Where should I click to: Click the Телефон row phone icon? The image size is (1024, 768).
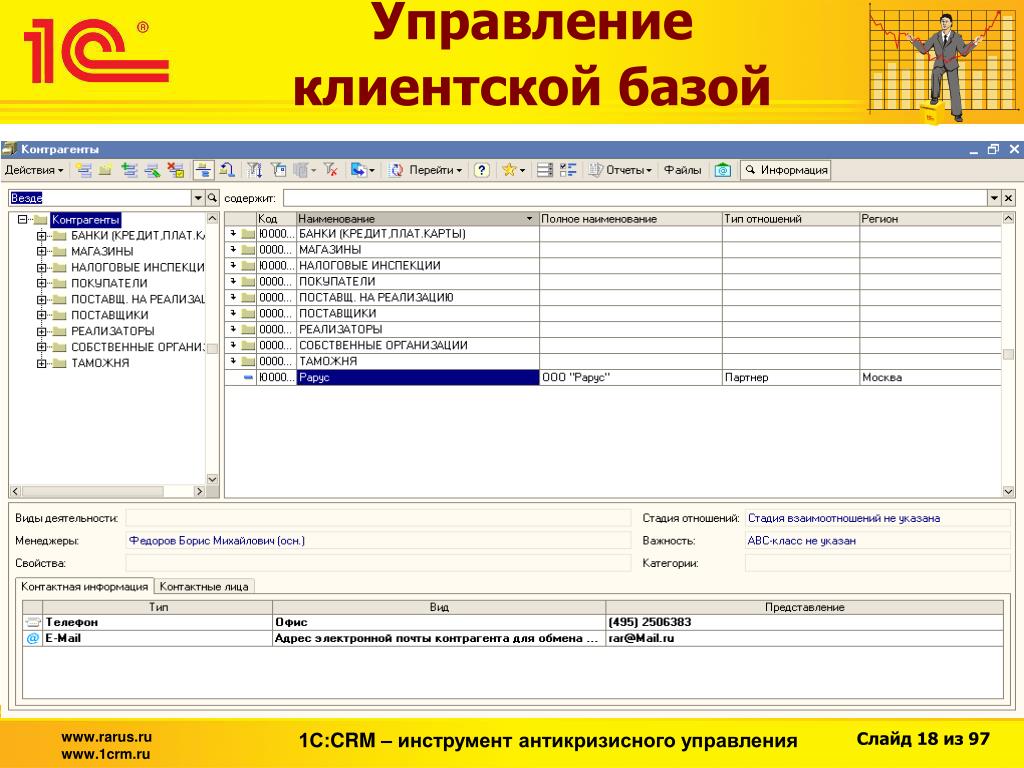(x=33, y=622)
